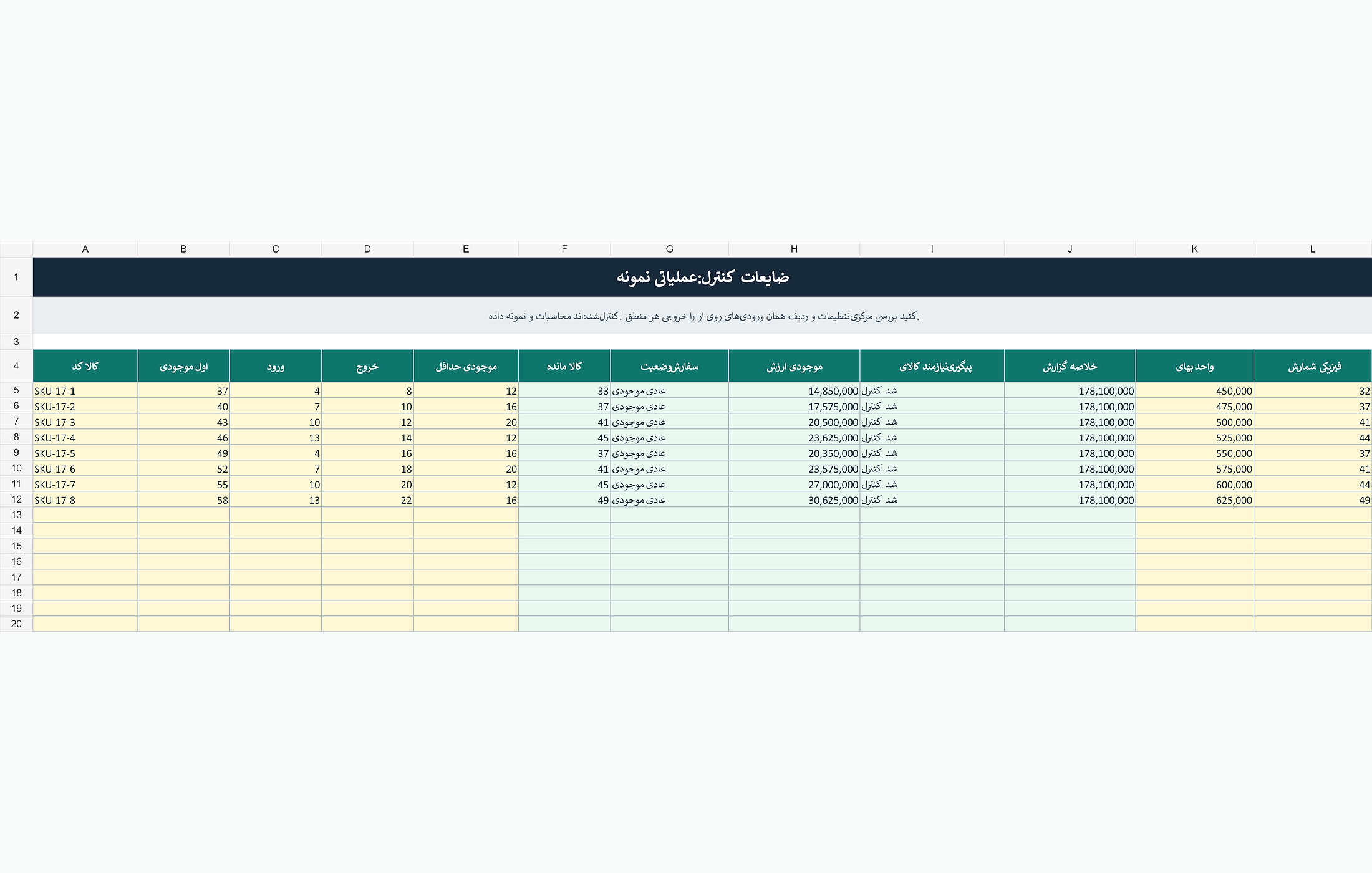The height and width of the screenshot is (873, 1372).
Task: Click header cell فیزیکی شمارش
Action: [x=1313, y=366]
